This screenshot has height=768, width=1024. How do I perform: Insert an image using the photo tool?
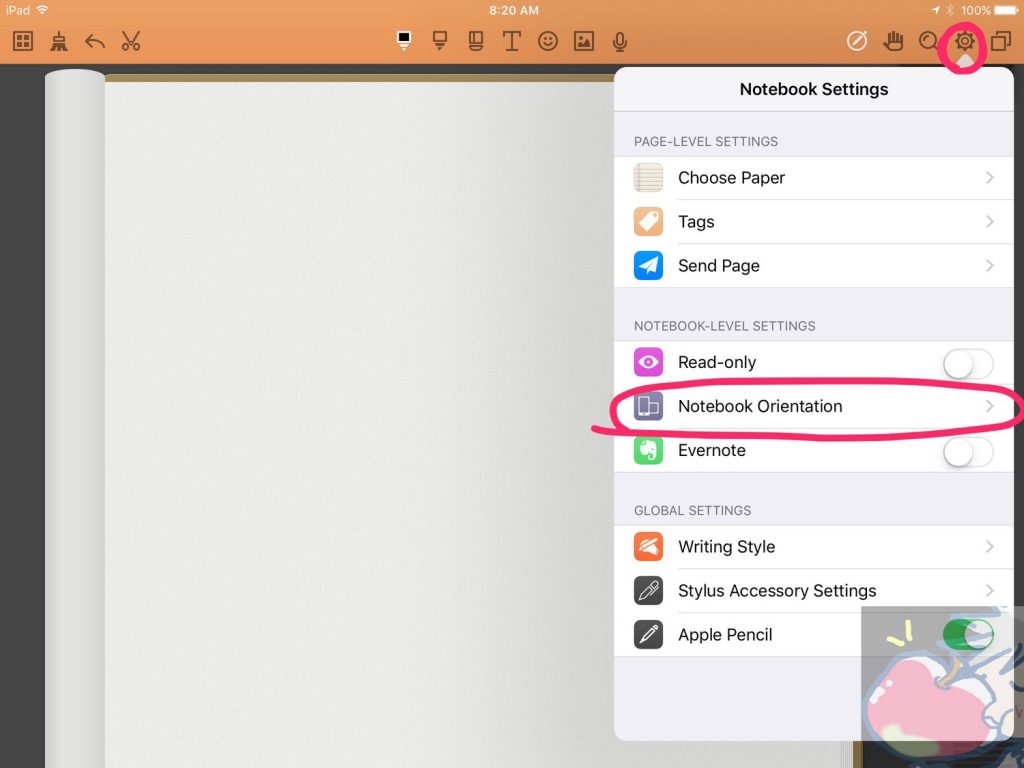pyautogui.click(x=583, y=41)
